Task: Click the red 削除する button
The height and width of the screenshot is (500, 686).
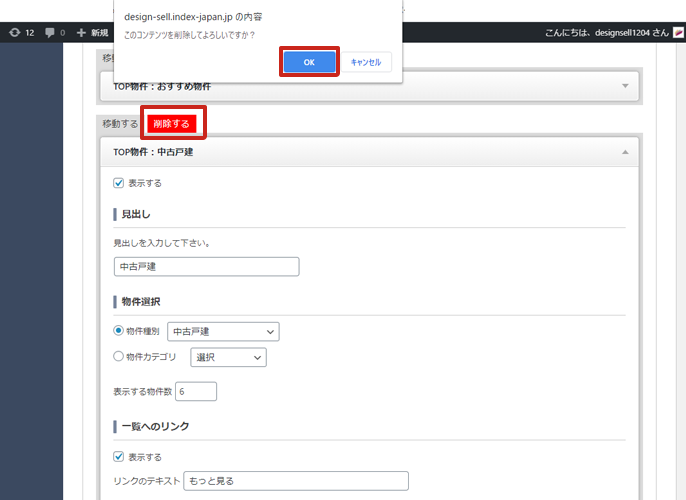Action: (172, 124)
